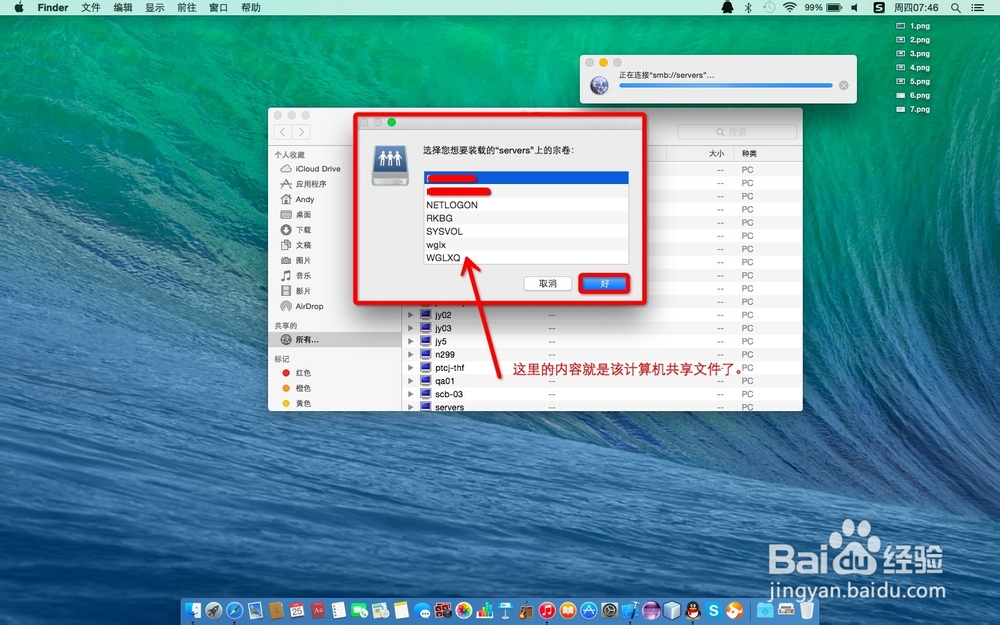Screen dimensions: 1000x625
Task: Expand the jy5 computer row
Action: tap(411, 341)
